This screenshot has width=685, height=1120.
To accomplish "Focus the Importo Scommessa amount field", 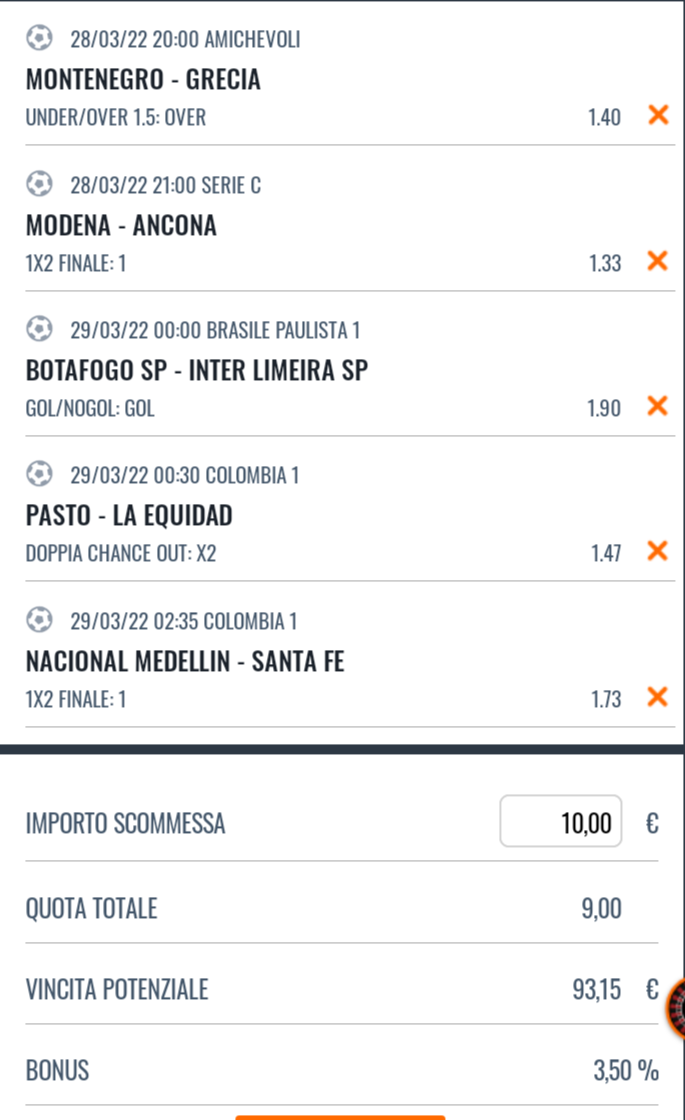I will pos(561,822).
